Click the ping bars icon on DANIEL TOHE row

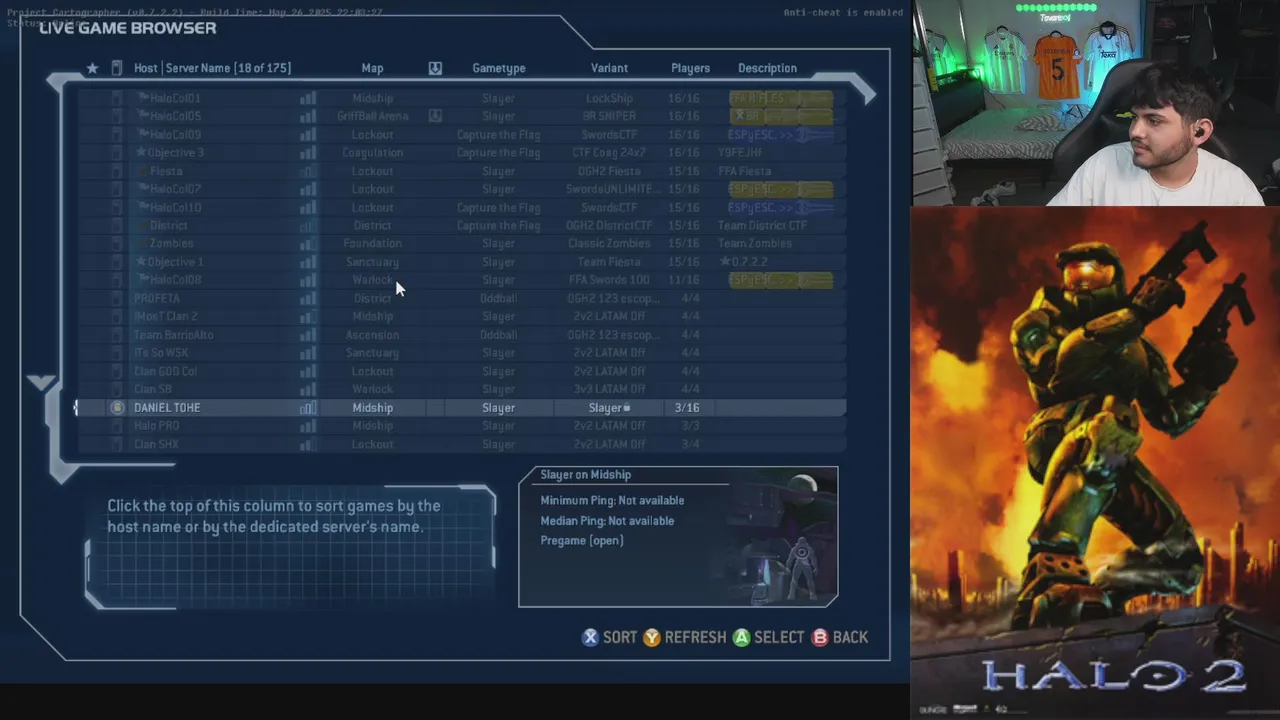point(308,408)
